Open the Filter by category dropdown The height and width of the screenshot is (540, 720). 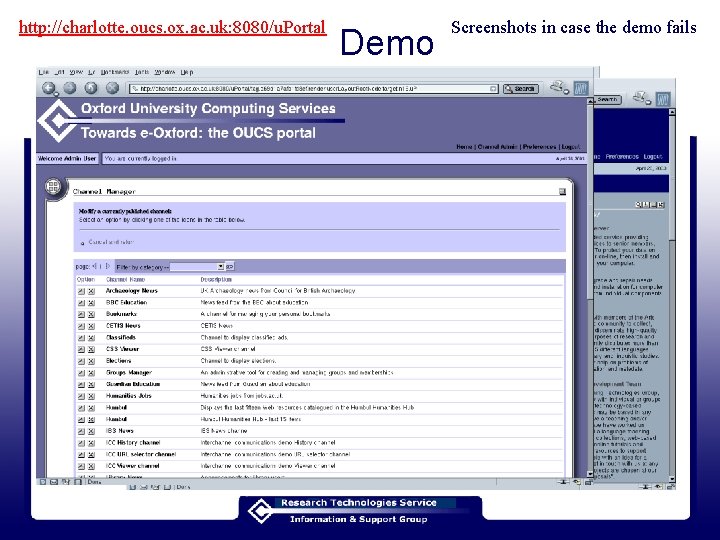pos(197,267)
